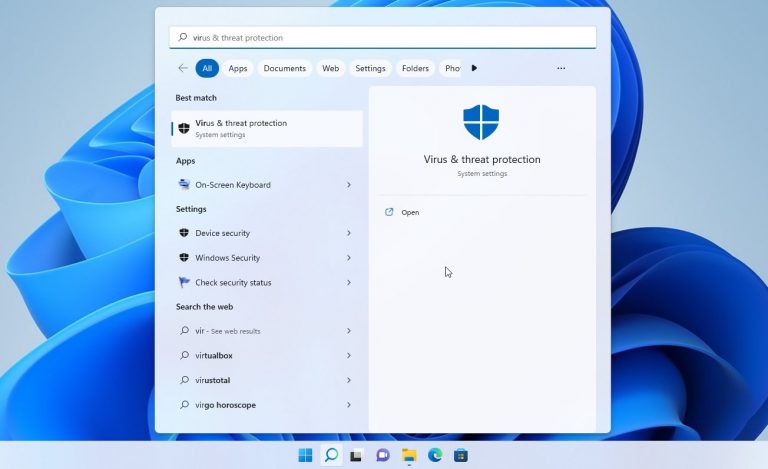This screenshot has height=469, width=768.
Task: Filter results by Settings tab
Action: [x=370, y=68]
